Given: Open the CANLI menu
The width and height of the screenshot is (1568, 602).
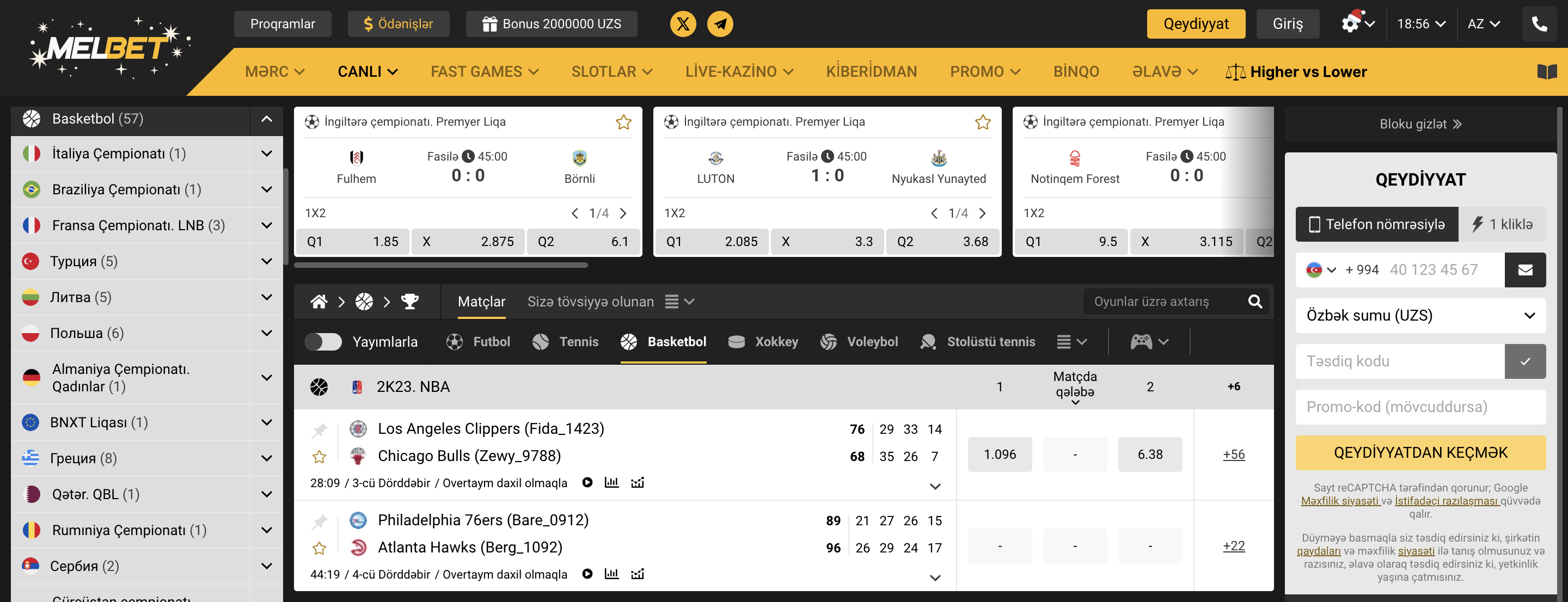Looking at the screenshot, I should click(x=367, y=72).
